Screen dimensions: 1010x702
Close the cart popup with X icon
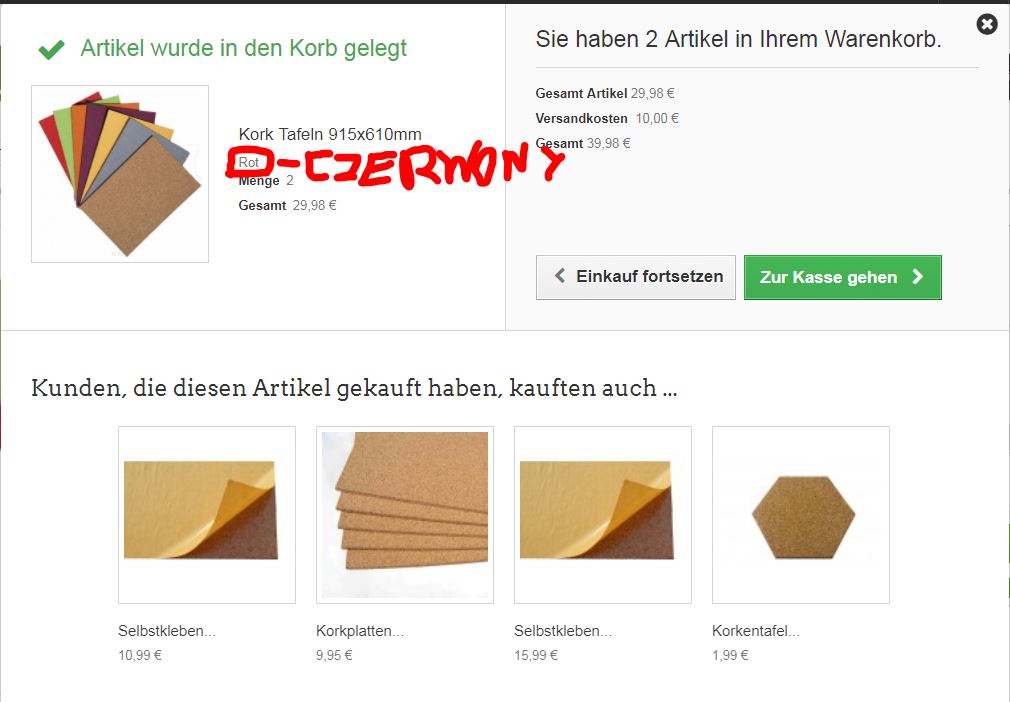click(986, 24)
